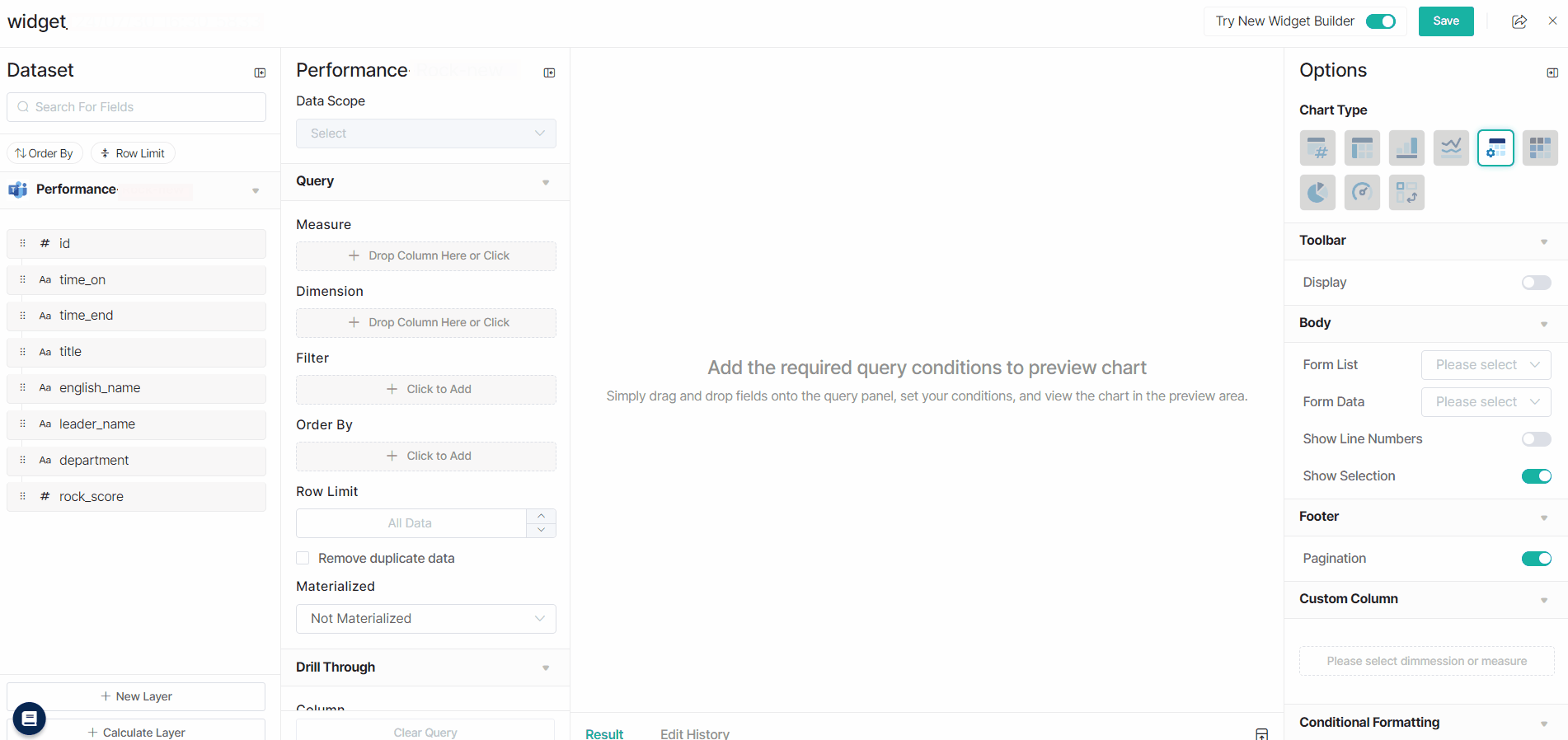Open the Form List dropdown
Screen dimensions: 1568x740
(x=1486, y=365)
